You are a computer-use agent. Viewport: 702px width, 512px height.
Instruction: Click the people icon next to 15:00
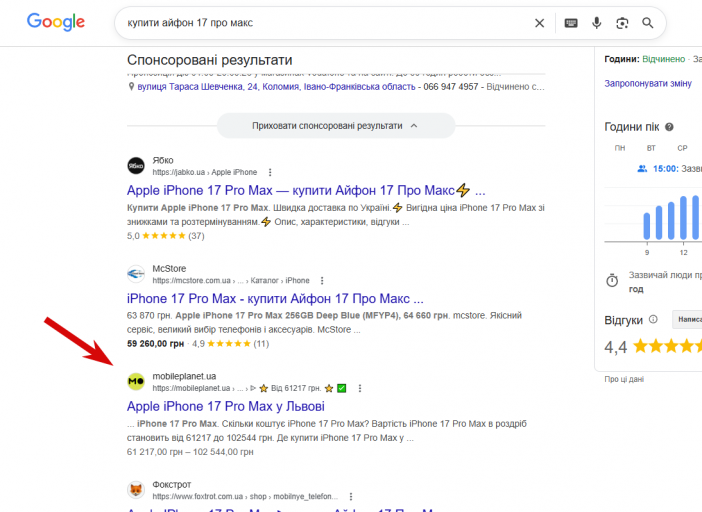(x=642, y=169)
